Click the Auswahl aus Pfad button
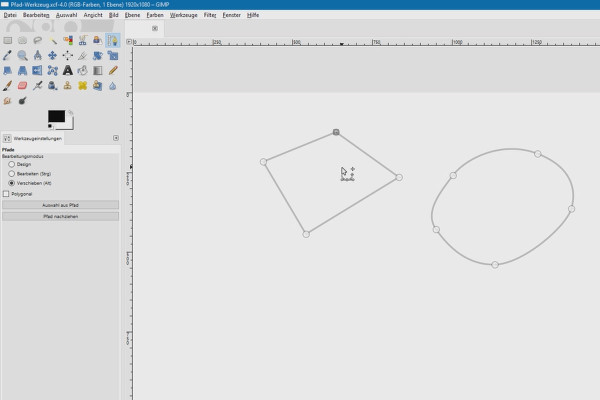The image size is (600, 400). [x=60, y=205]
